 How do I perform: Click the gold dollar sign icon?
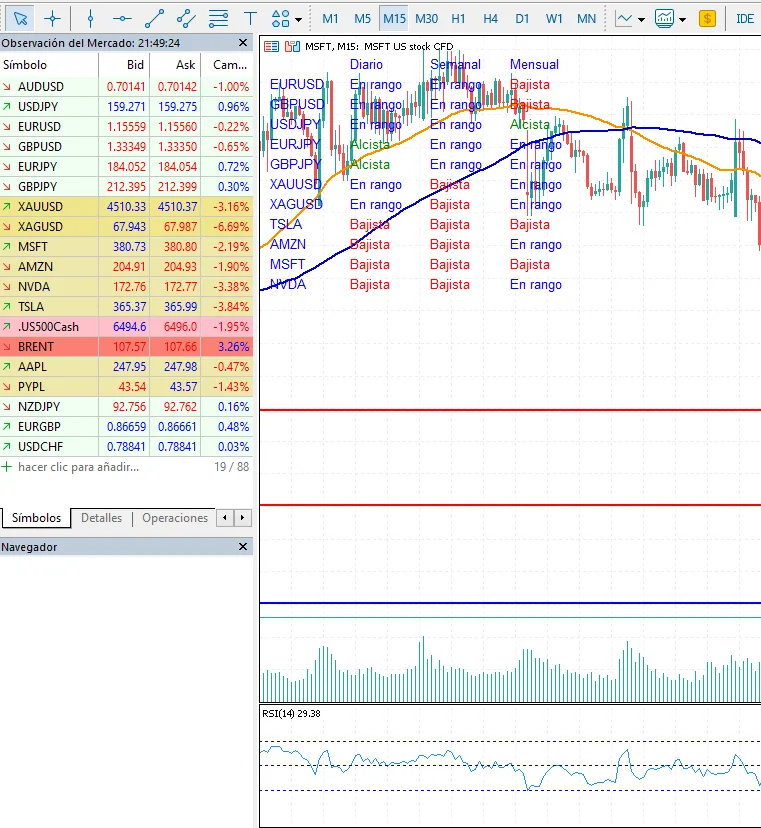point(707,19)
